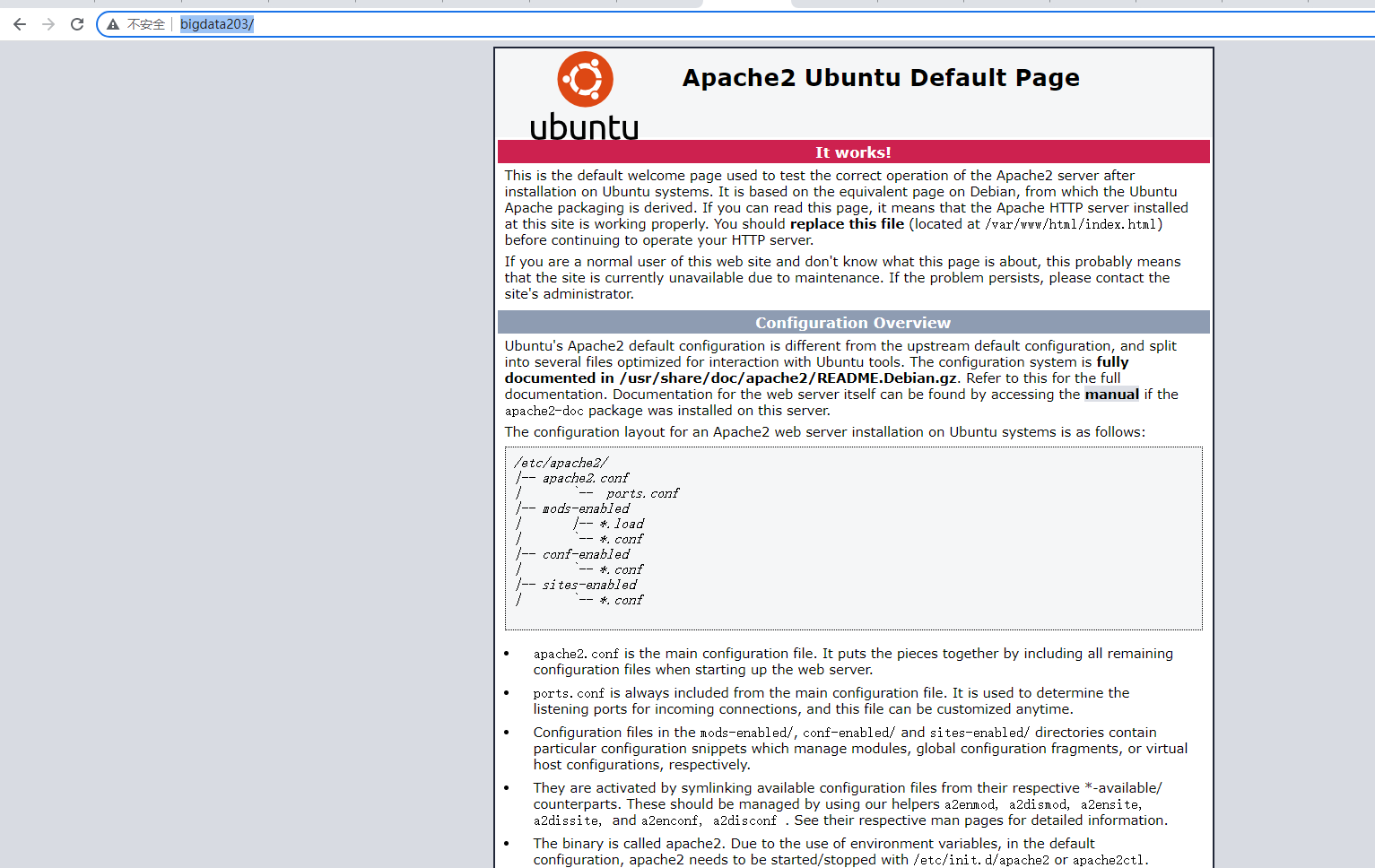This screenshot has width=1375, height=868.
Task: Click ports.conf in the directory tree
Action: (x=642, y=493)
